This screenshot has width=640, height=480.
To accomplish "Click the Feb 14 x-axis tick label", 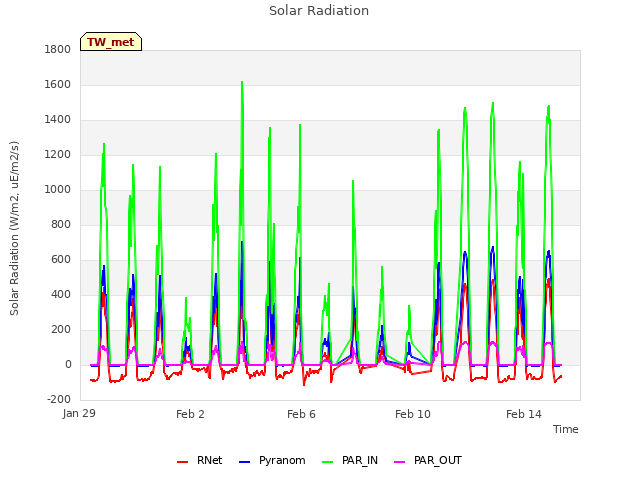I will (524, 414).
